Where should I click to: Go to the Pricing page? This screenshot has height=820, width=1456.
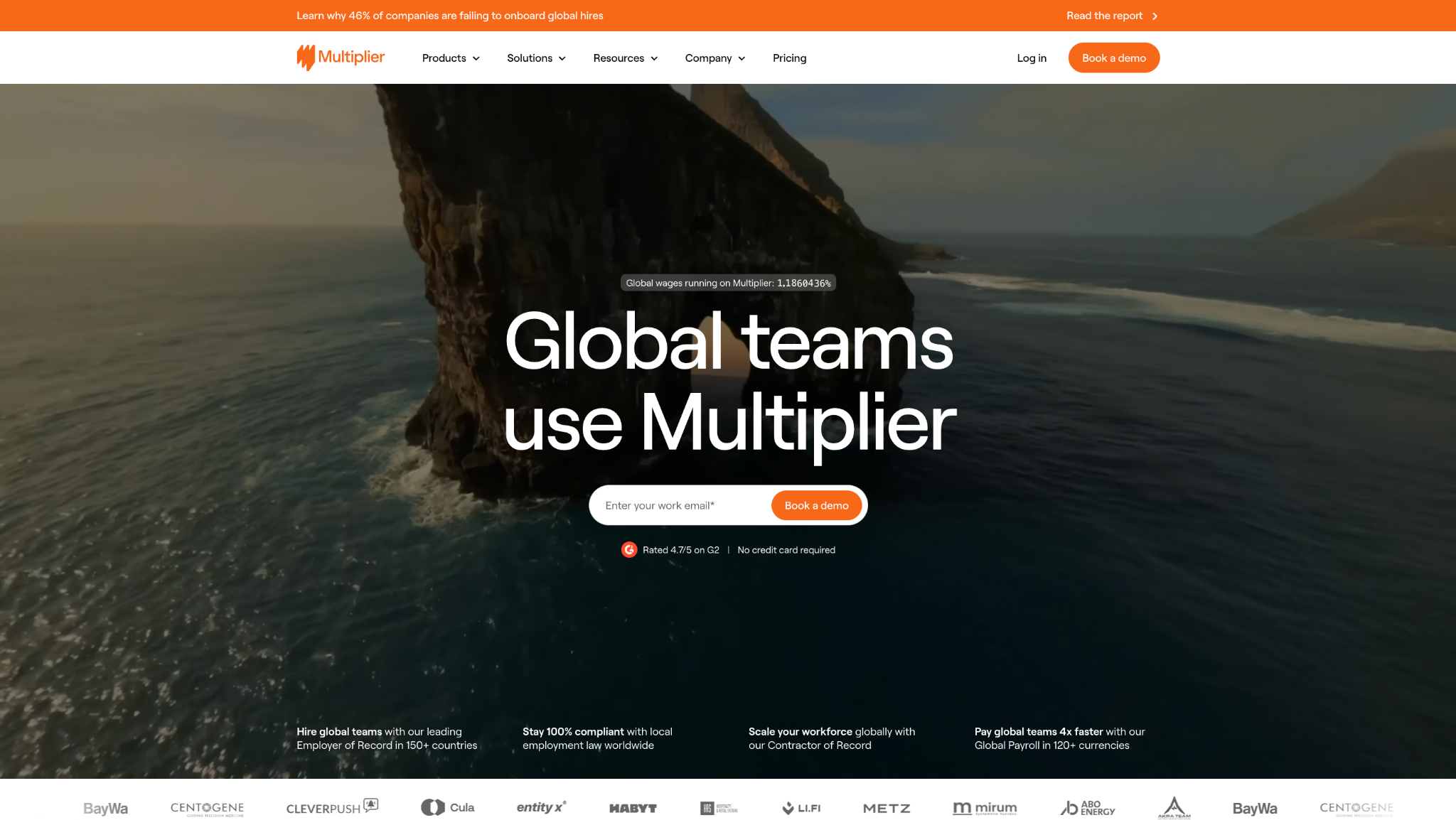coord(789,58)
